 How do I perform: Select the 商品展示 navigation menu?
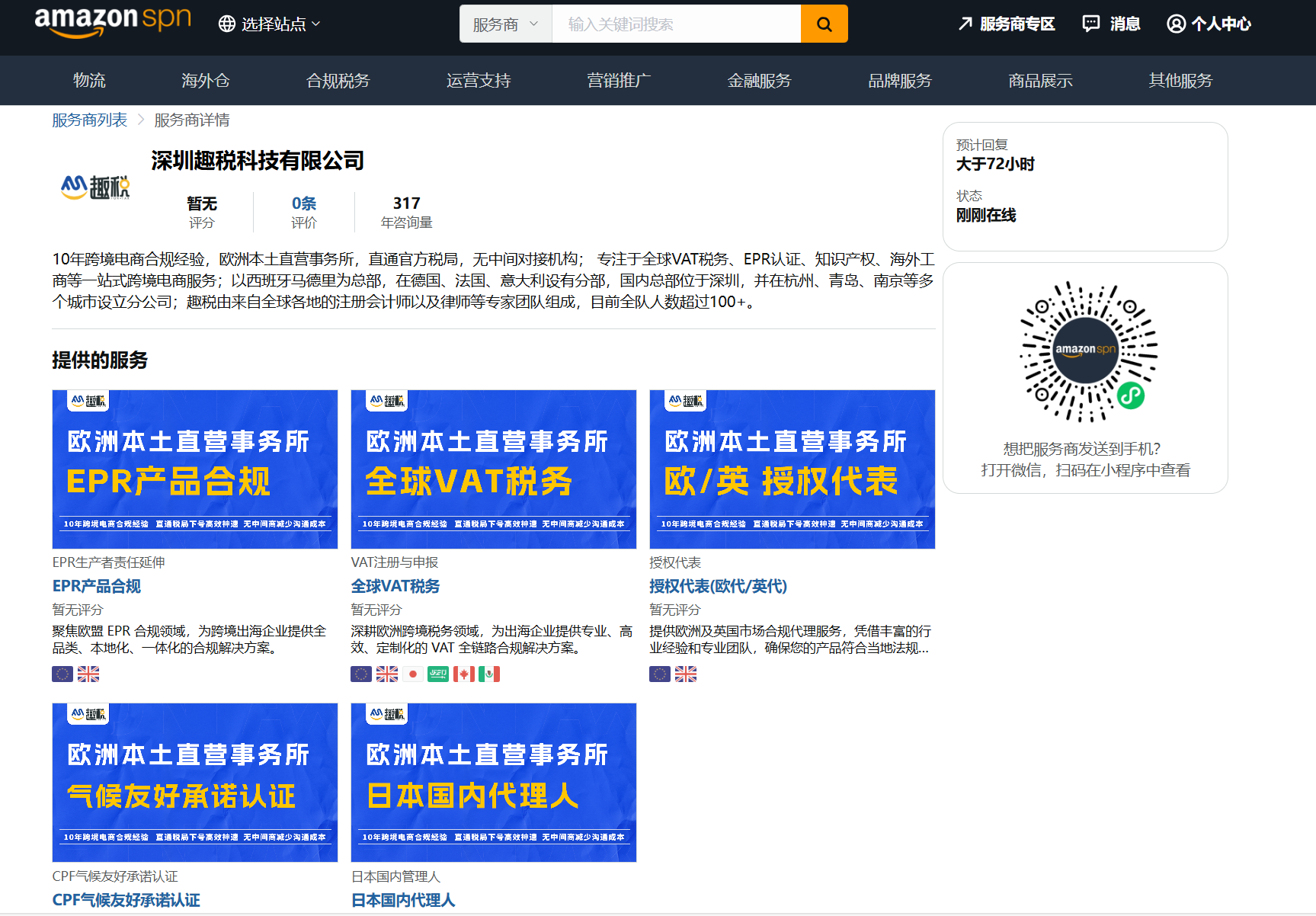coord(1040,81)
